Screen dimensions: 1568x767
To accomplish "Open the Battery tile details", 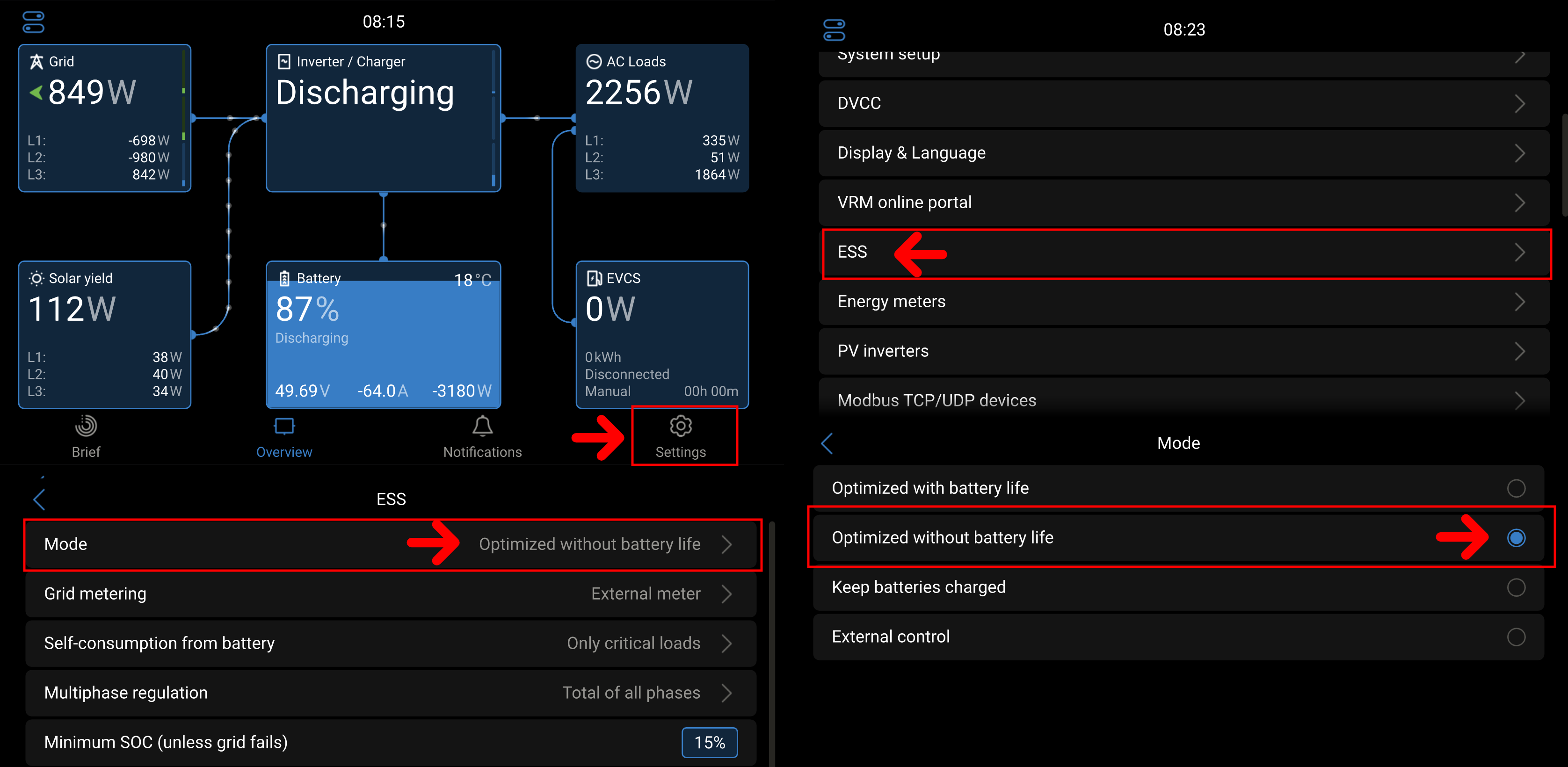I will point(383,335).
